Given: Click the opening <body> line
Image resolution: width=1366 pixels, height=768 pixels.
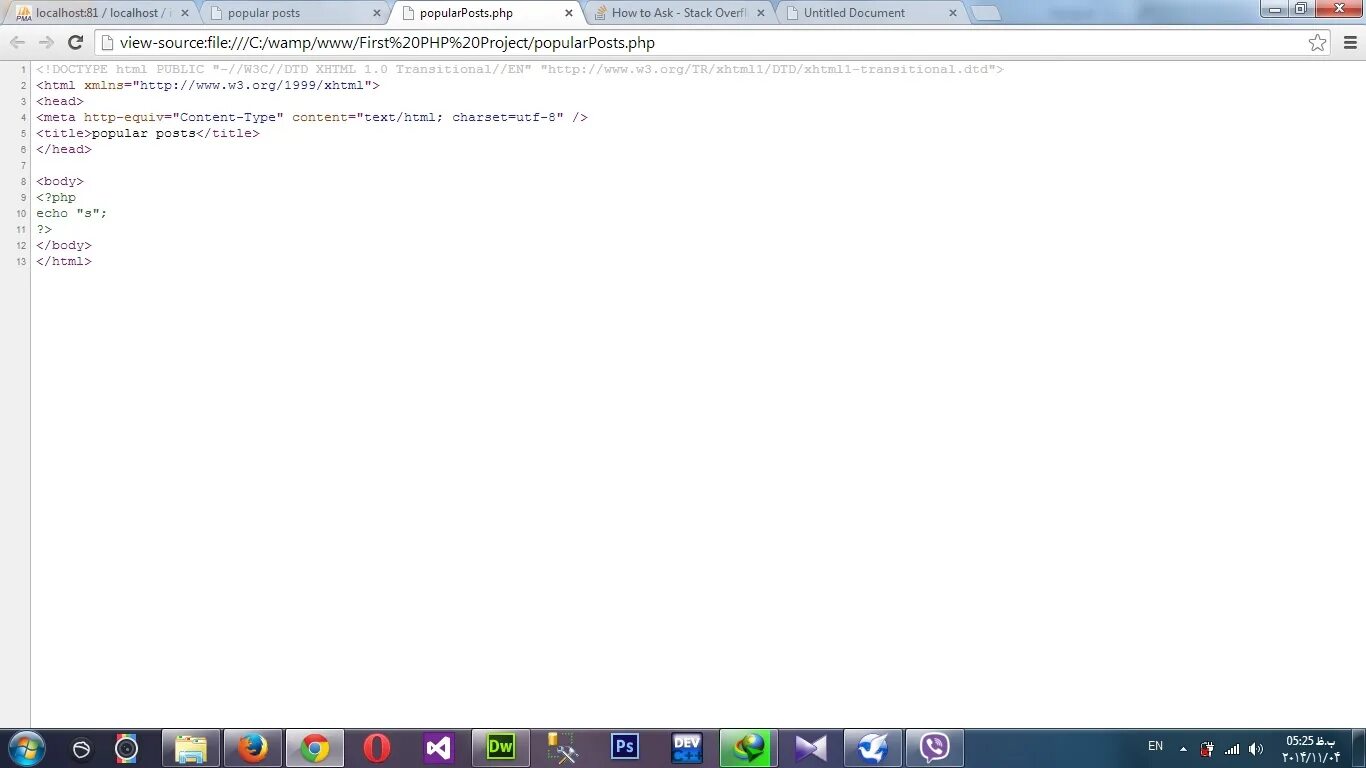Looking at the screenshot, I should 60,181.
